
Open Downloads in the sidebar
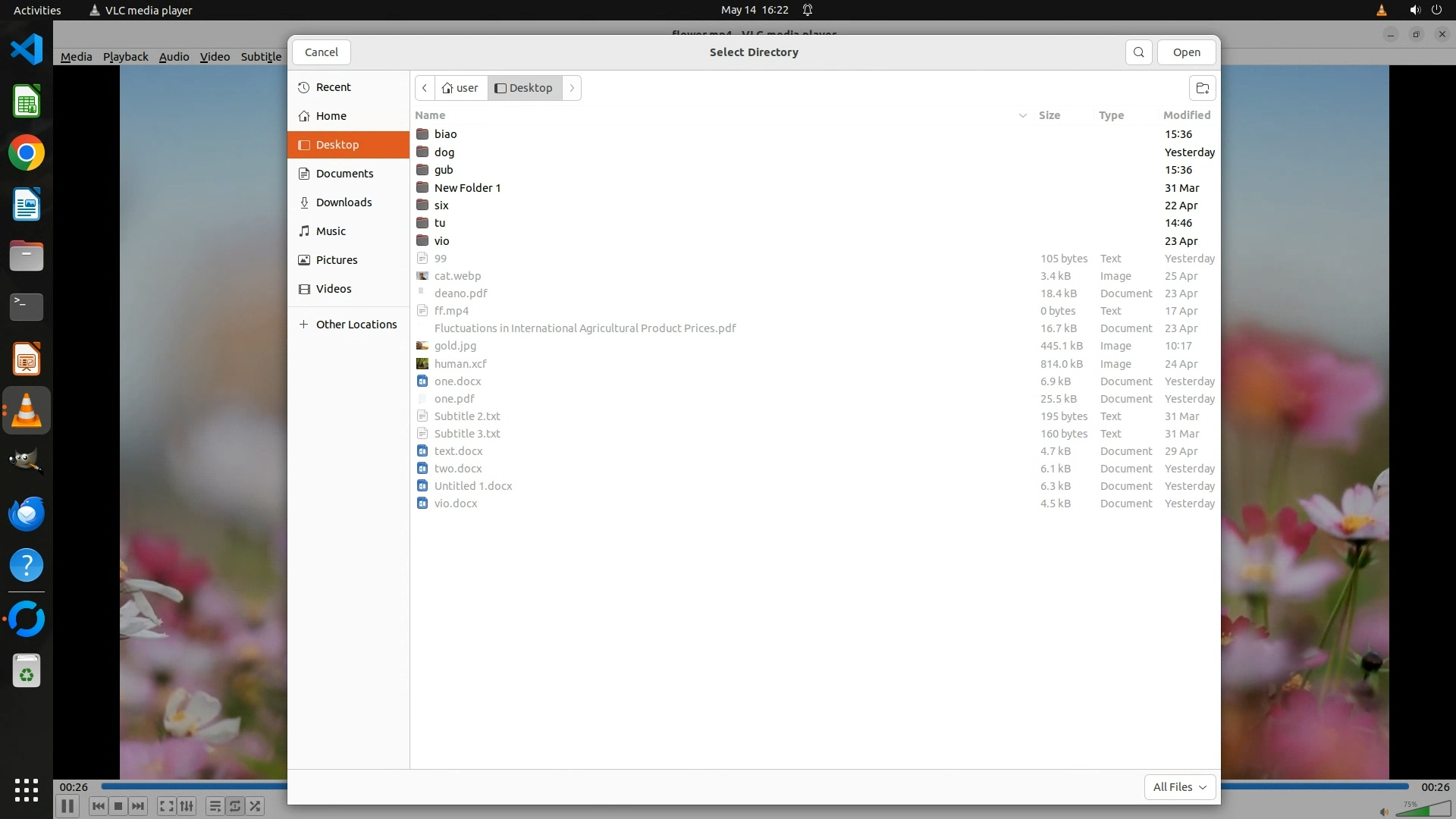pos(344,202)
